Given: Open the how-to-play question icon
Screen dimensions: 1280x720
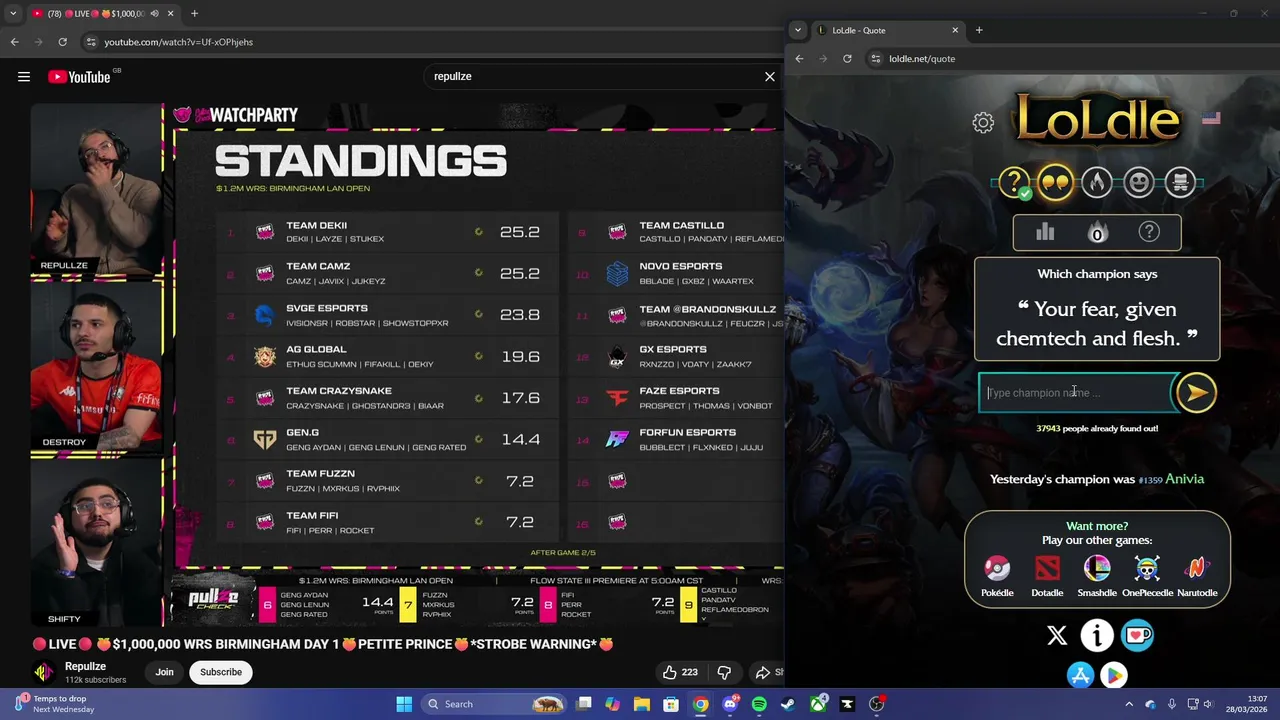Looking at the screenshot, I should (x=1149, y=232).
